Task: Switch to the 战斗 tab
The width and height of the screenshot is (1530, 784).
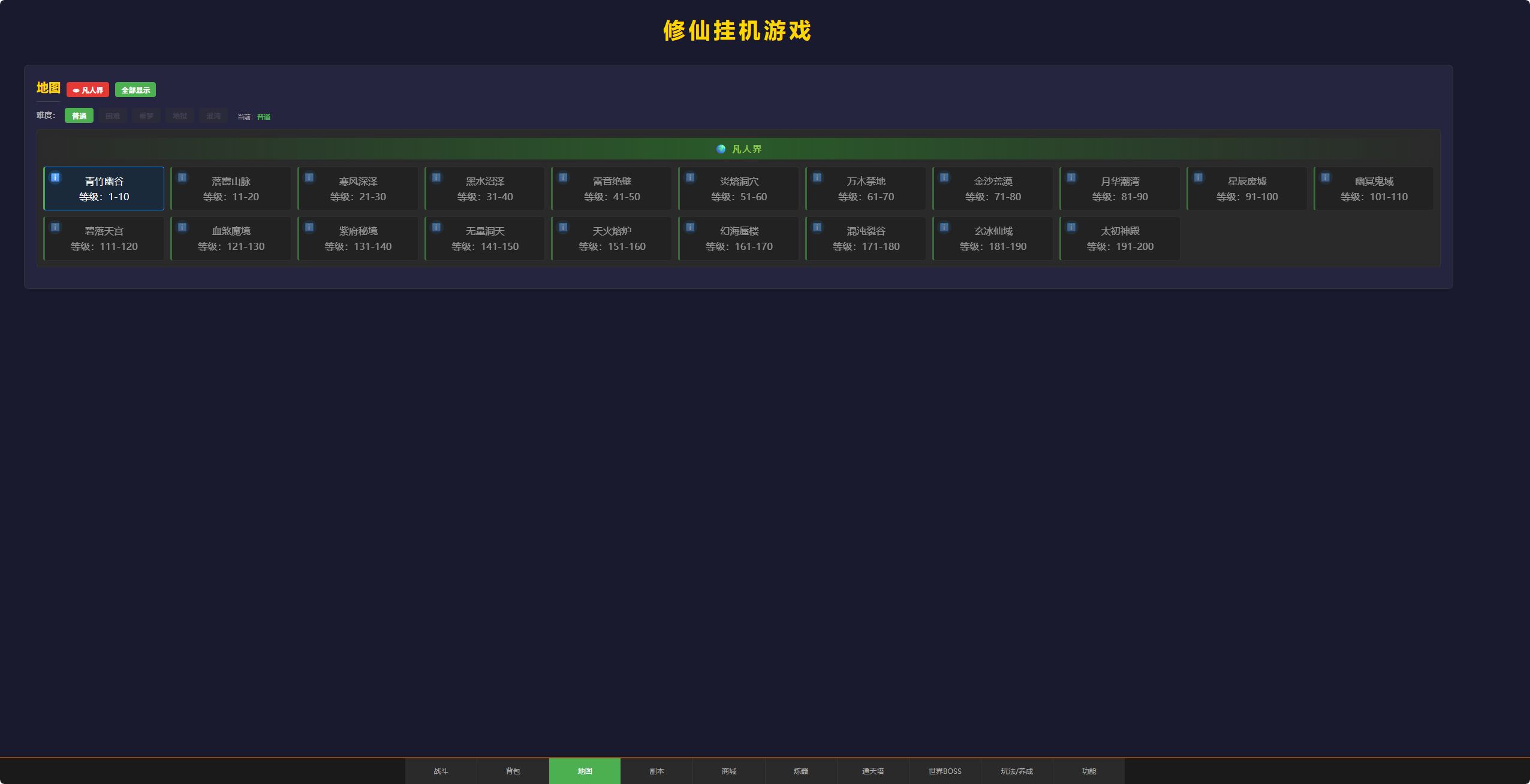Action: pos(441,771)
